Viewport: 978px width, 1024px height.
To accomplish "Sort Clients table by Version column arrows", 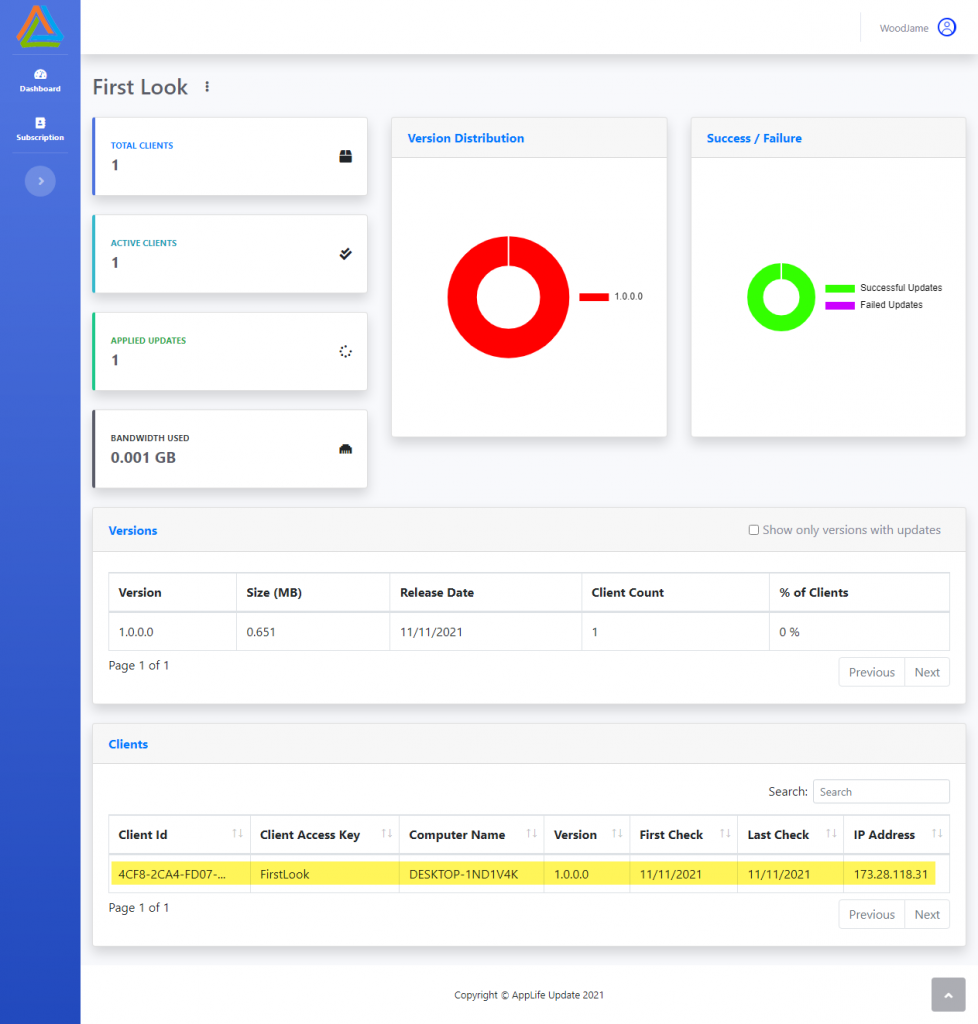I will (617, 833).
